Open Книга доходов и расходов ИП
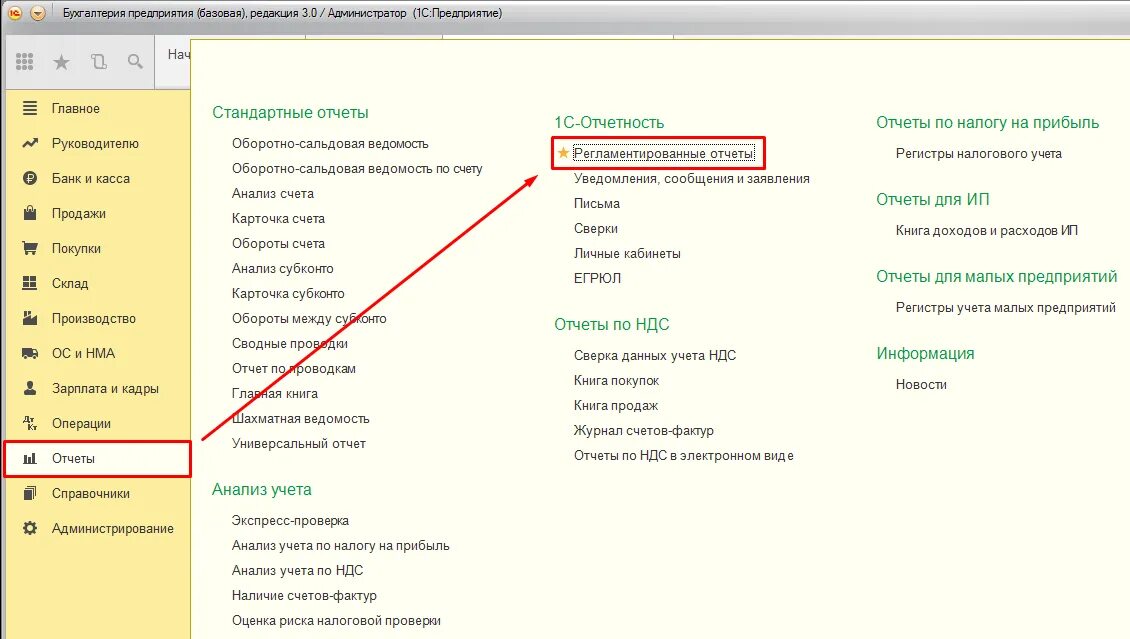Viewport: 1130px width, 639px height. point(987,231)
